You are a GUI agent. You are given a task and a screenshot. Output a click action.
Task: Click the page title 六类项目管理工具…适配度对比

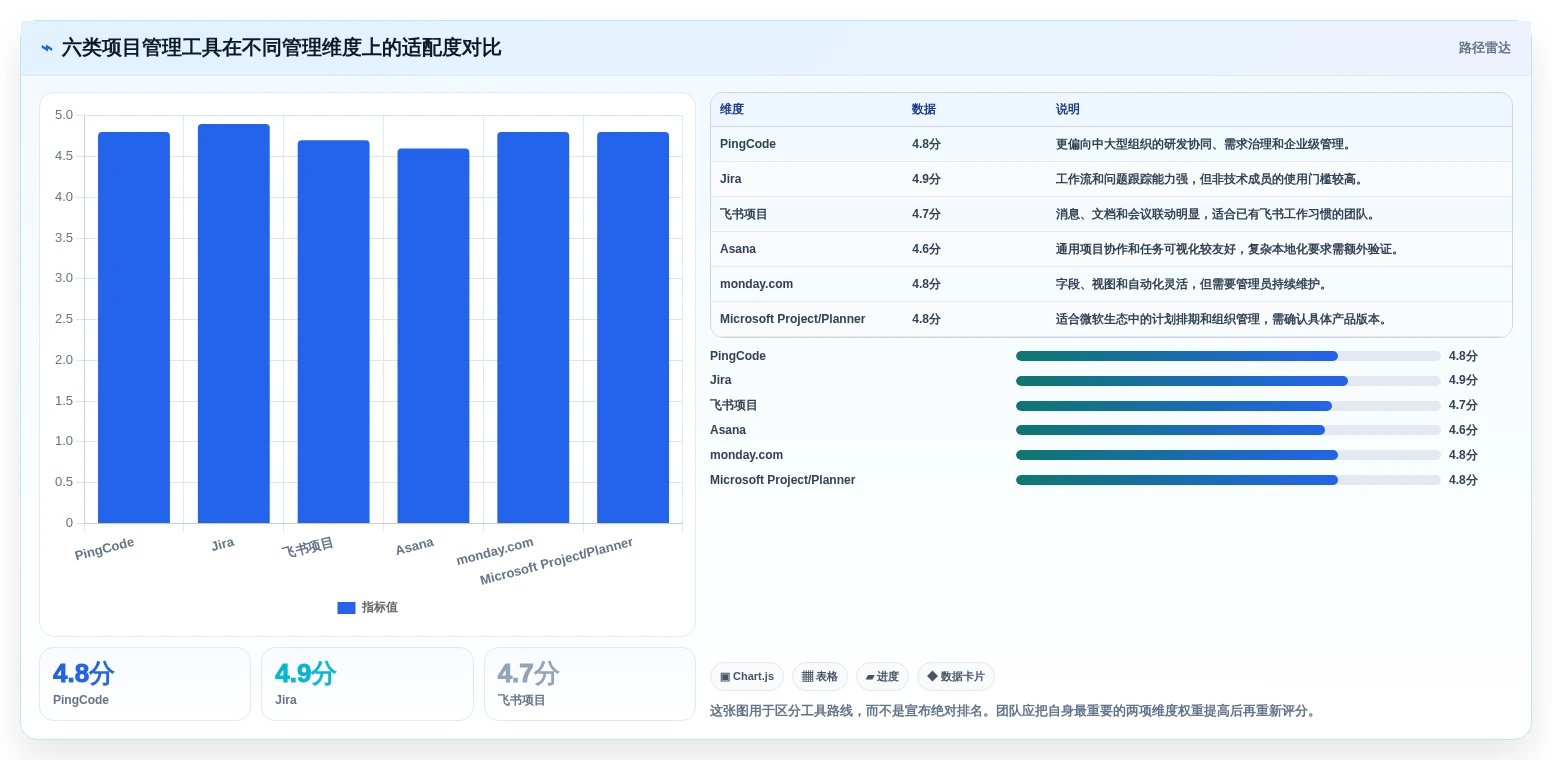coord(281,48)
